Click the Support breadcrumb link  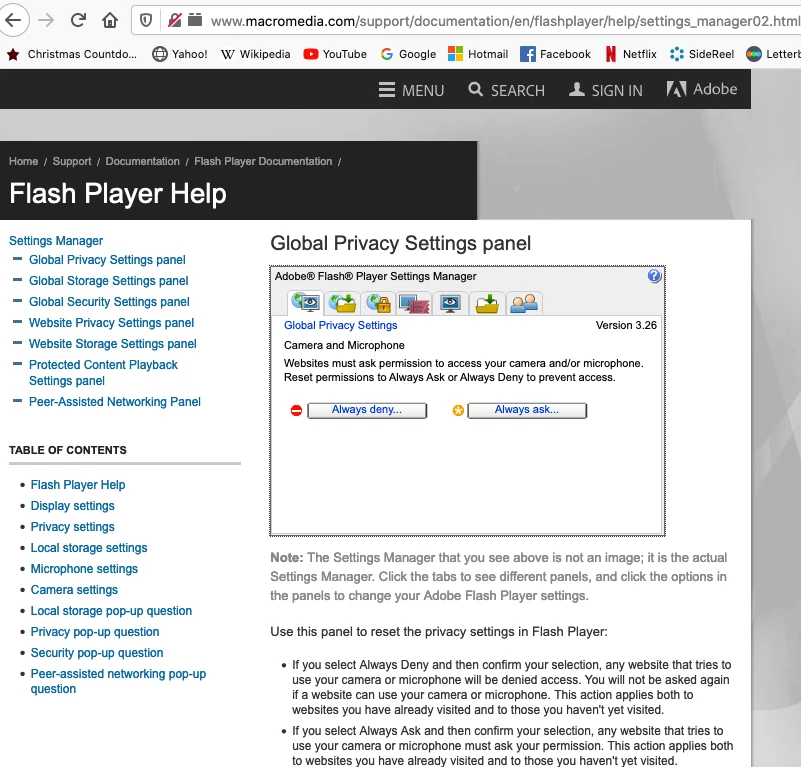72,161
